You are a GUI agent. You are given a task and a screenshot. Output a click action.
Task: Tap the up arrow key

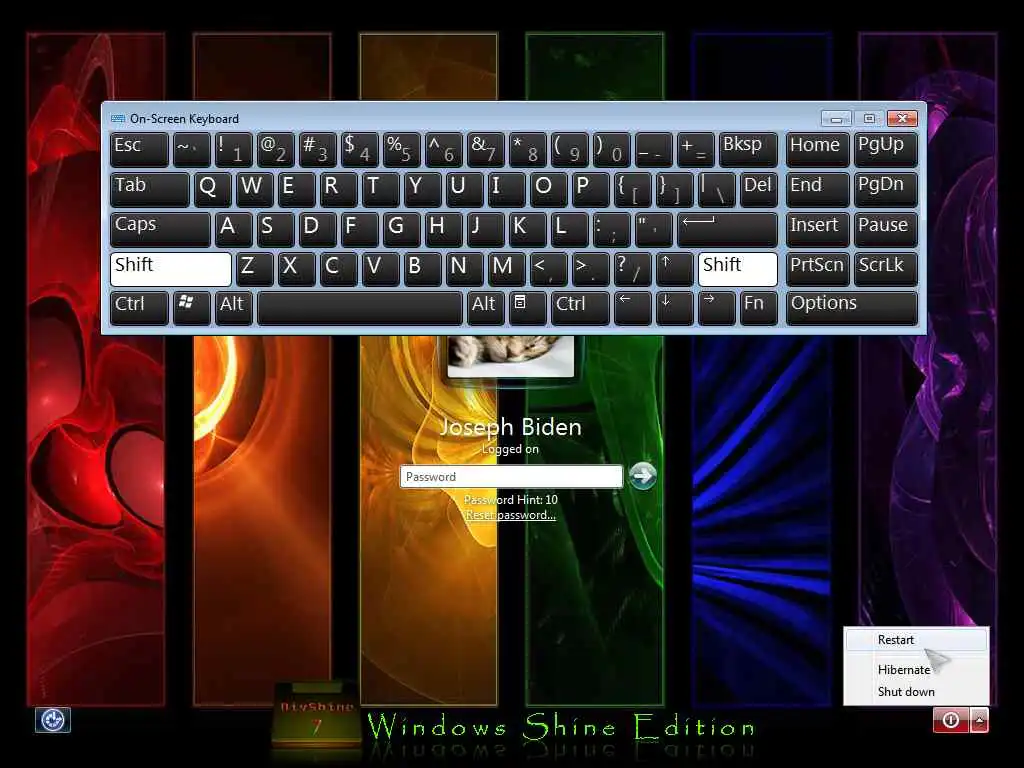[x=674, y=268]
